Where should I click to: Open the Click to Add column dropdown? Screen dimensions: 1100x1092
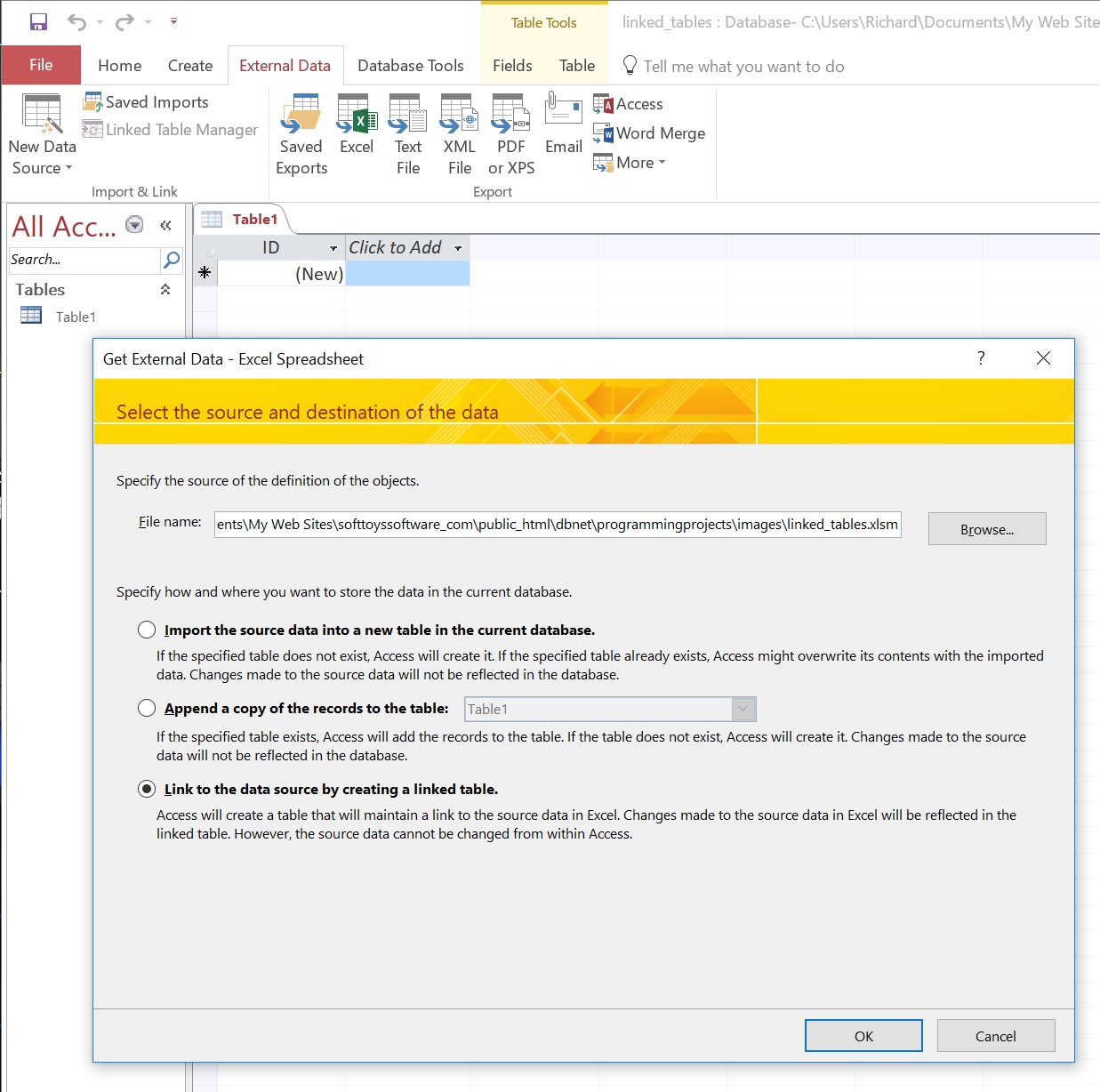(458, 248)
